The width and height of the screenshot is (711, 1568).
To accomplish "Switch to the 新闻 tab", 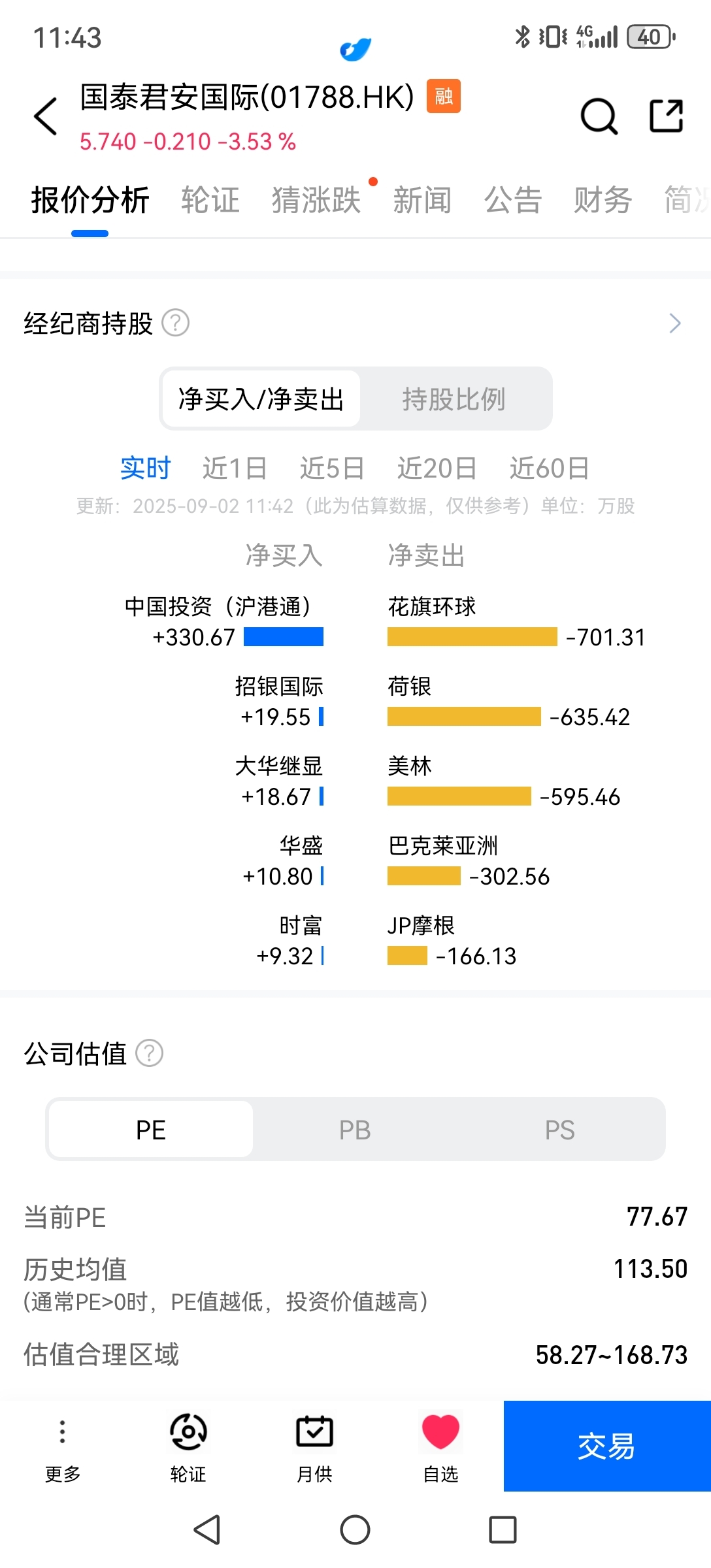I will (422, 200).
